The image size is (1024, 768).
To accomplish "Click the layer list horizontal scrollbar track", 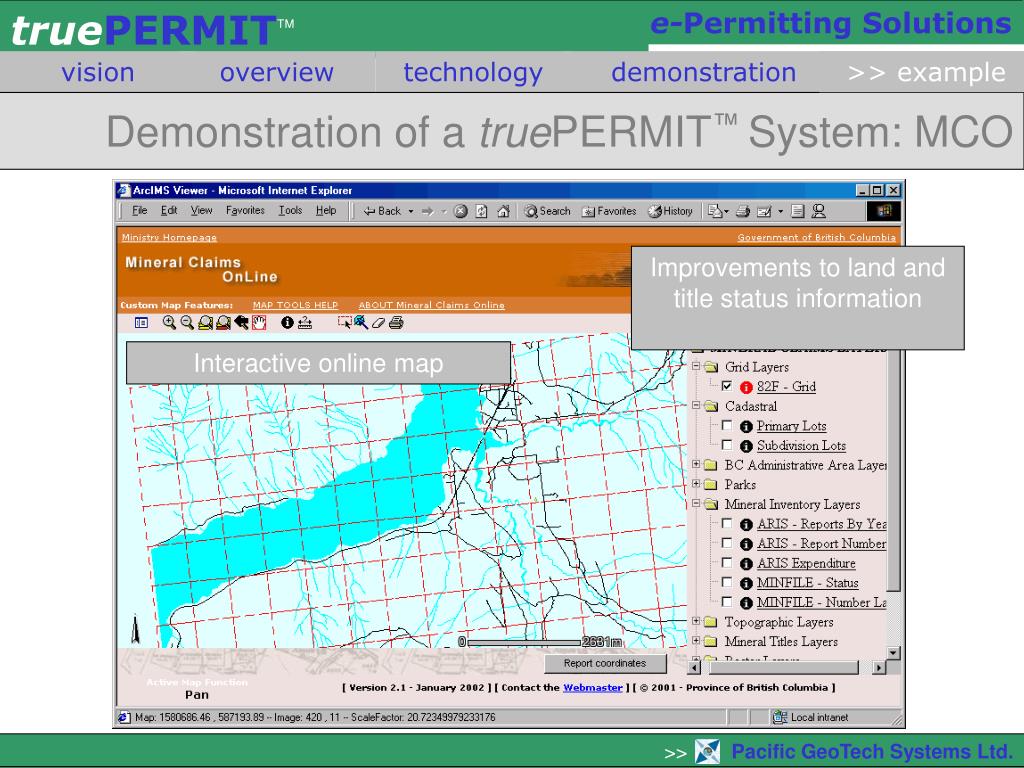I will 784,667.
